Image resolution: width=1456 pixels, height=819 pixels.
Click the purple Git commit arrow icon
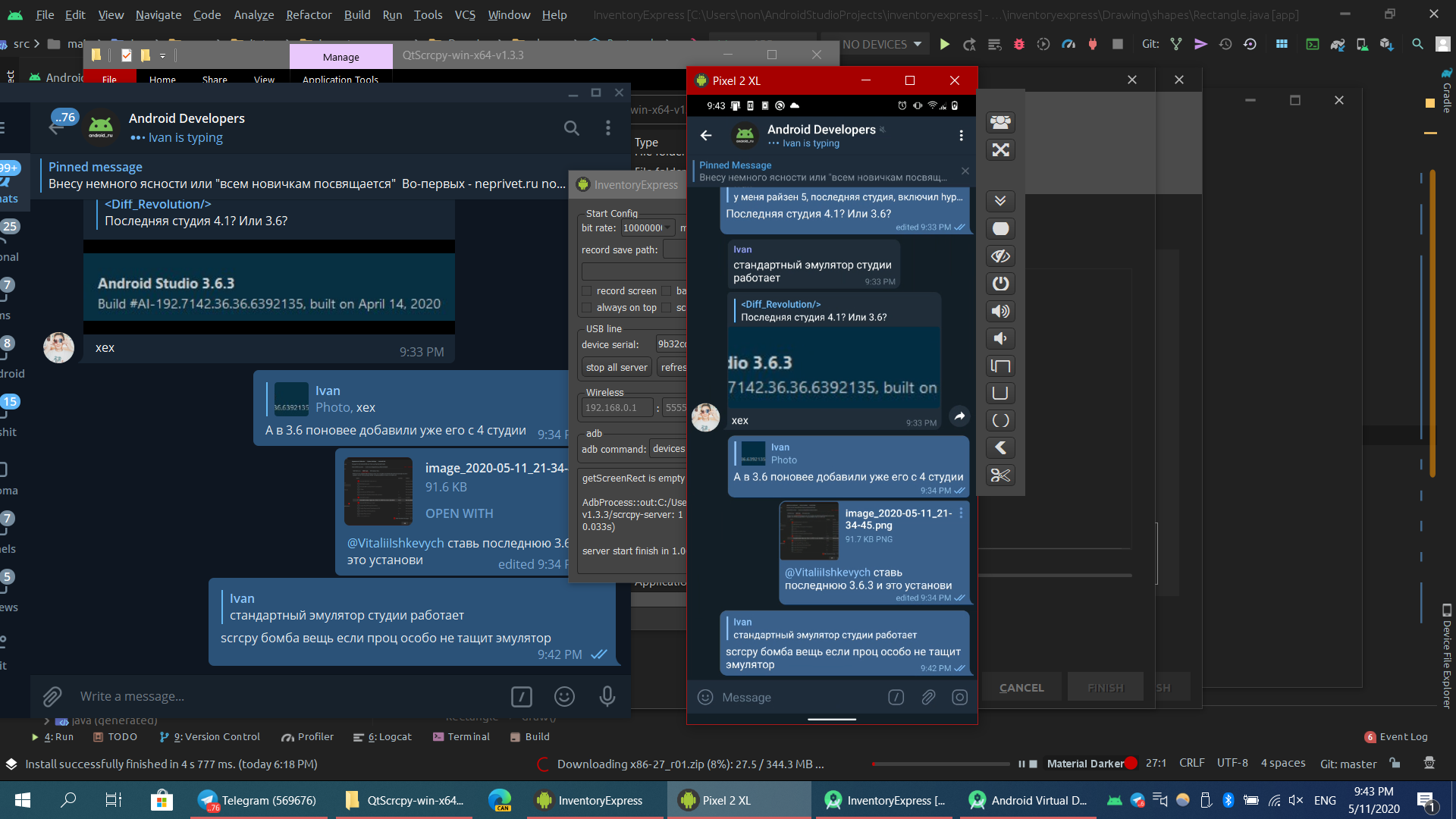click(x=1200, y=45)
